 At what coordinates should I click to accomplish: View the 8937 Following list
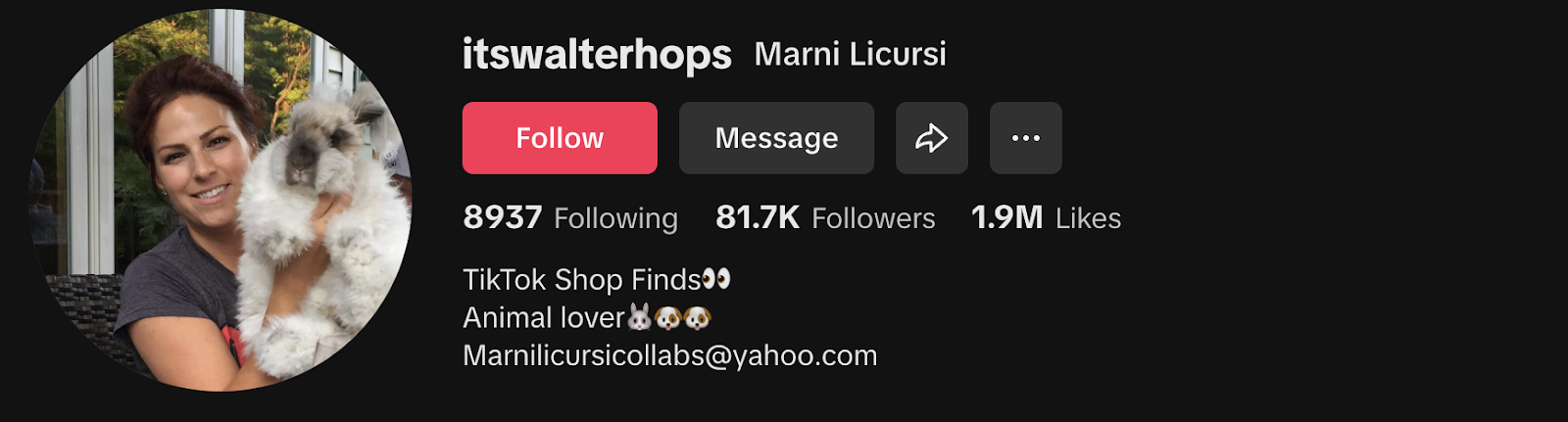coord(570,217)
